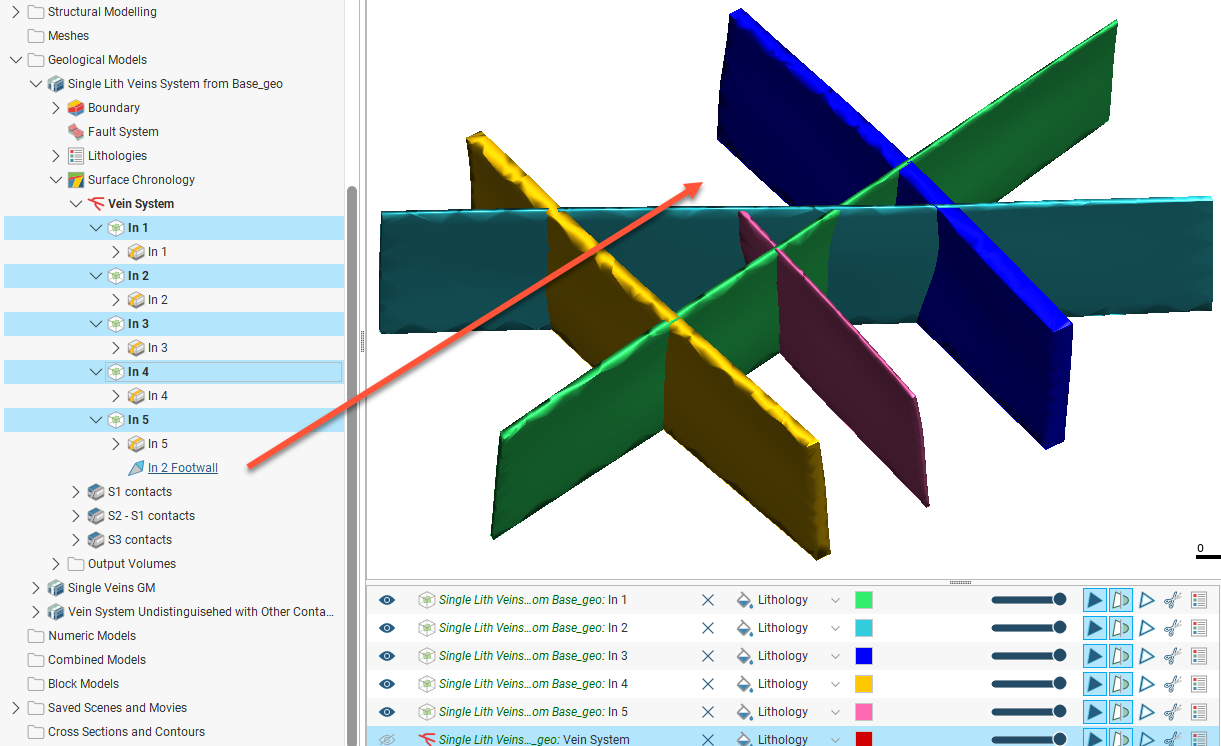
Task: Show the hidden Vein System object
Action: pyautogui.click(x=387, y=740)
